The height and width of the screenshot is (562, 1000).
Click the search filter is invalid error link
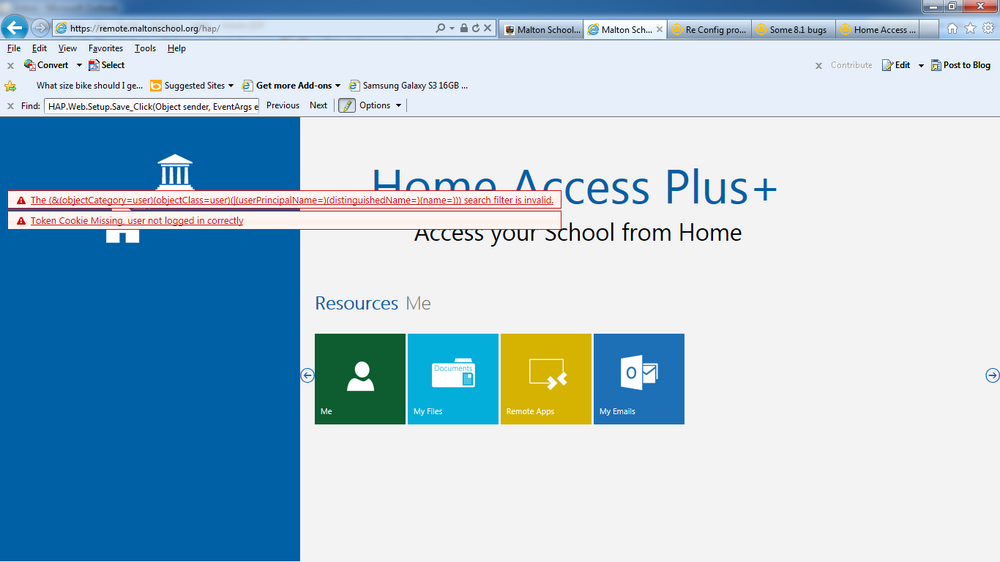[292, 200]
